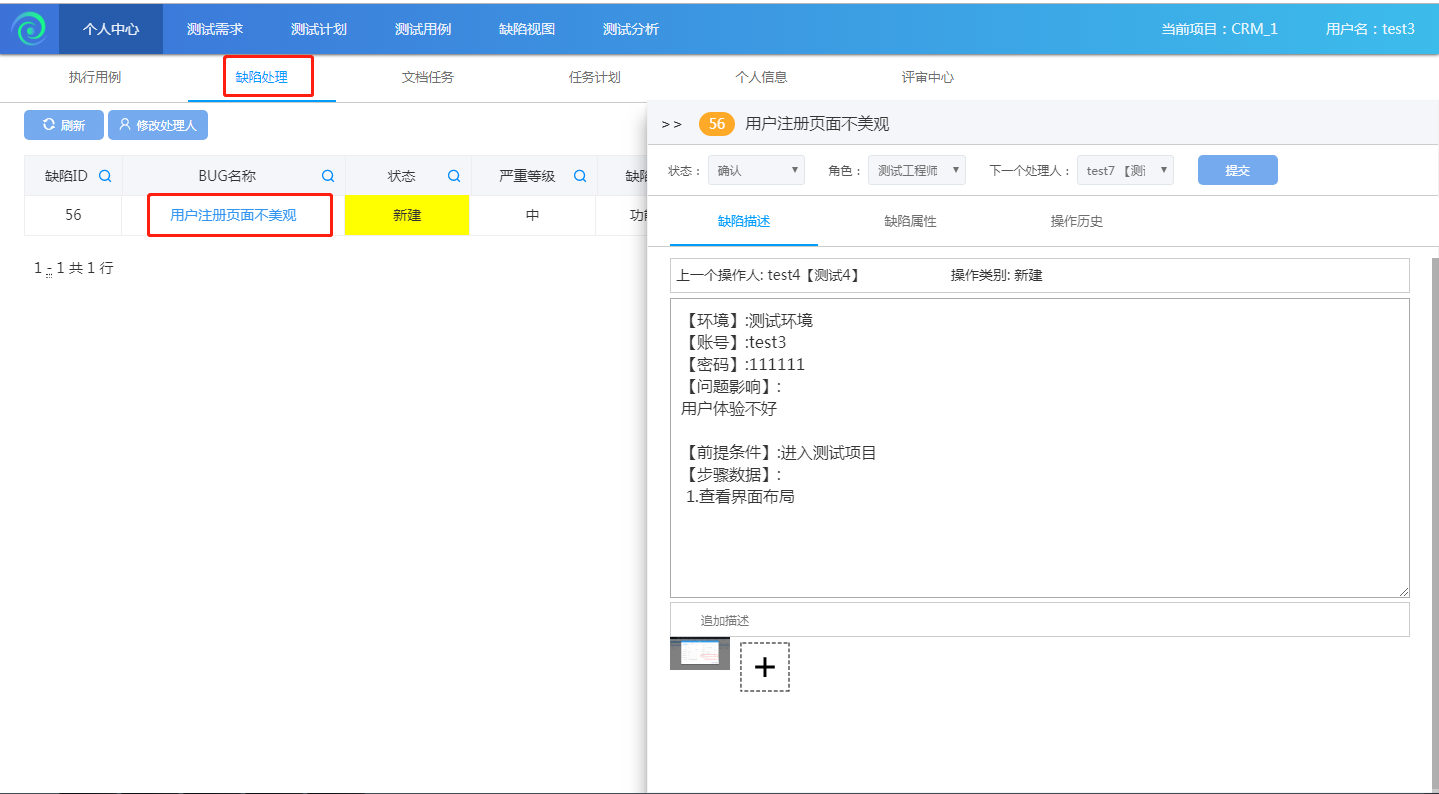This screenshot has width=1439, height=794.
Task: Open the 操作历史 tab
Action: [1076, 221]
